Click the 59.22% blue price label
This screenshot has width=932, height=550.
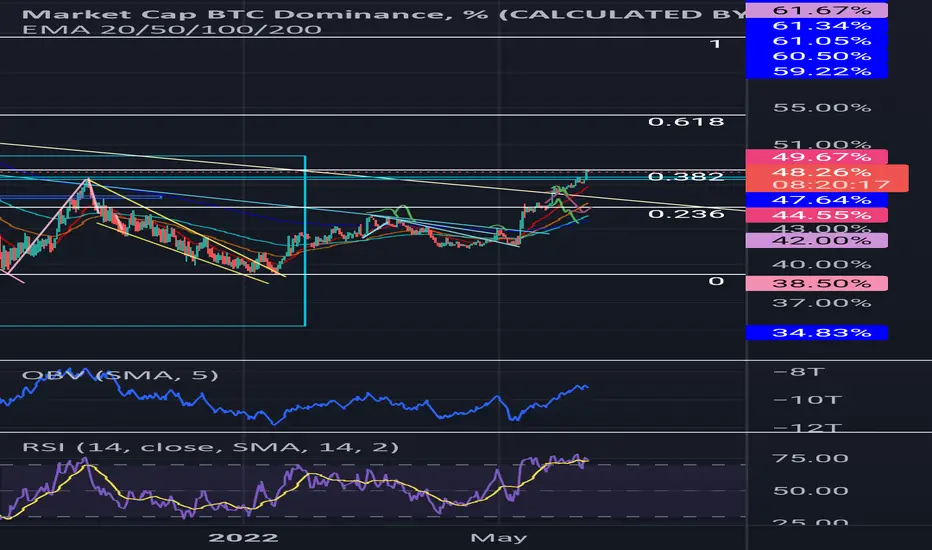pos(816,71)
